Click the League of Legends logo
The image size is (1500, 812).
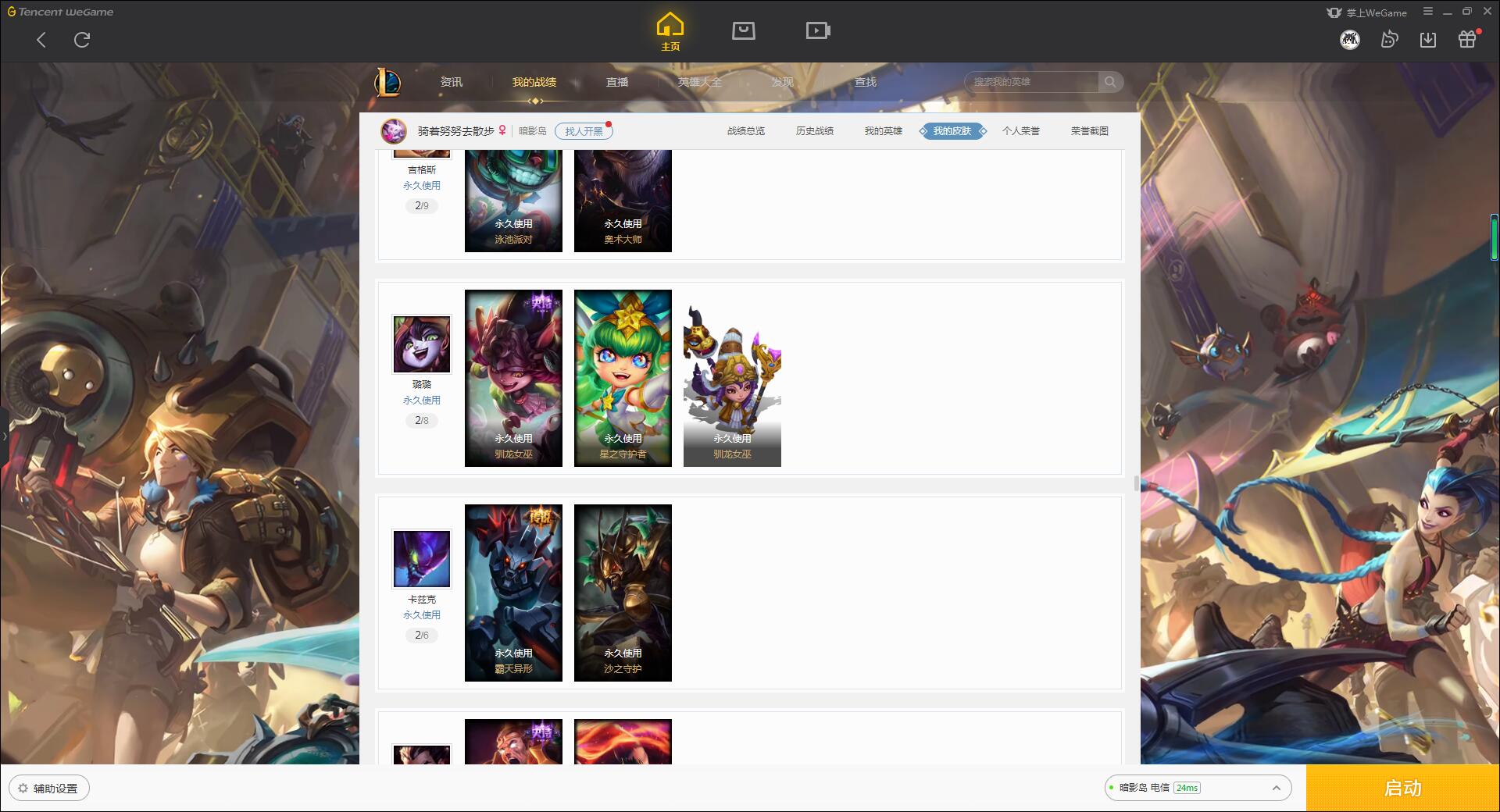(x=388, y=82)
